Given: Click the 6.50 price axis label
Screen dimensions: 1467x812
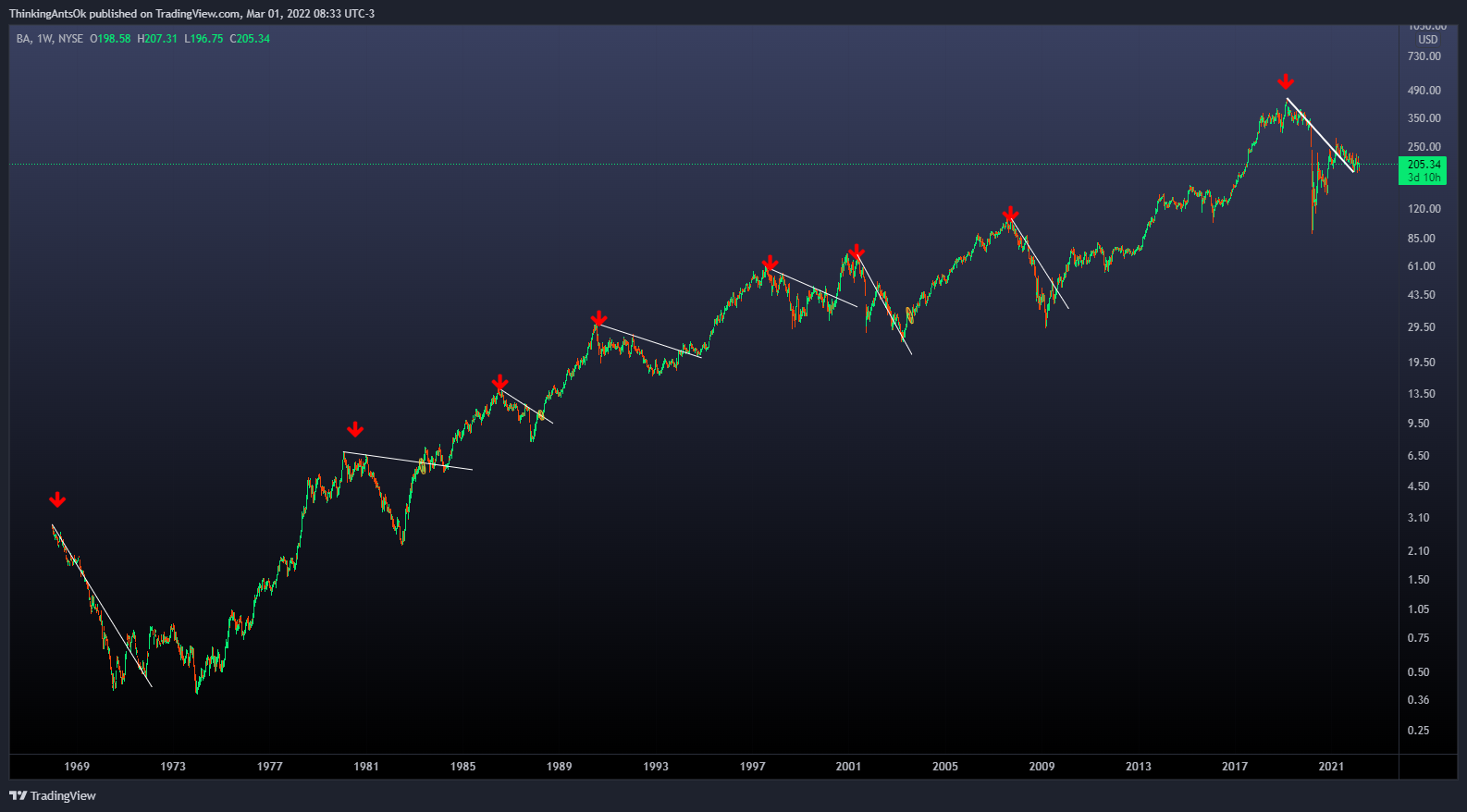Looking at the screenshot, I should [1419, 456].
